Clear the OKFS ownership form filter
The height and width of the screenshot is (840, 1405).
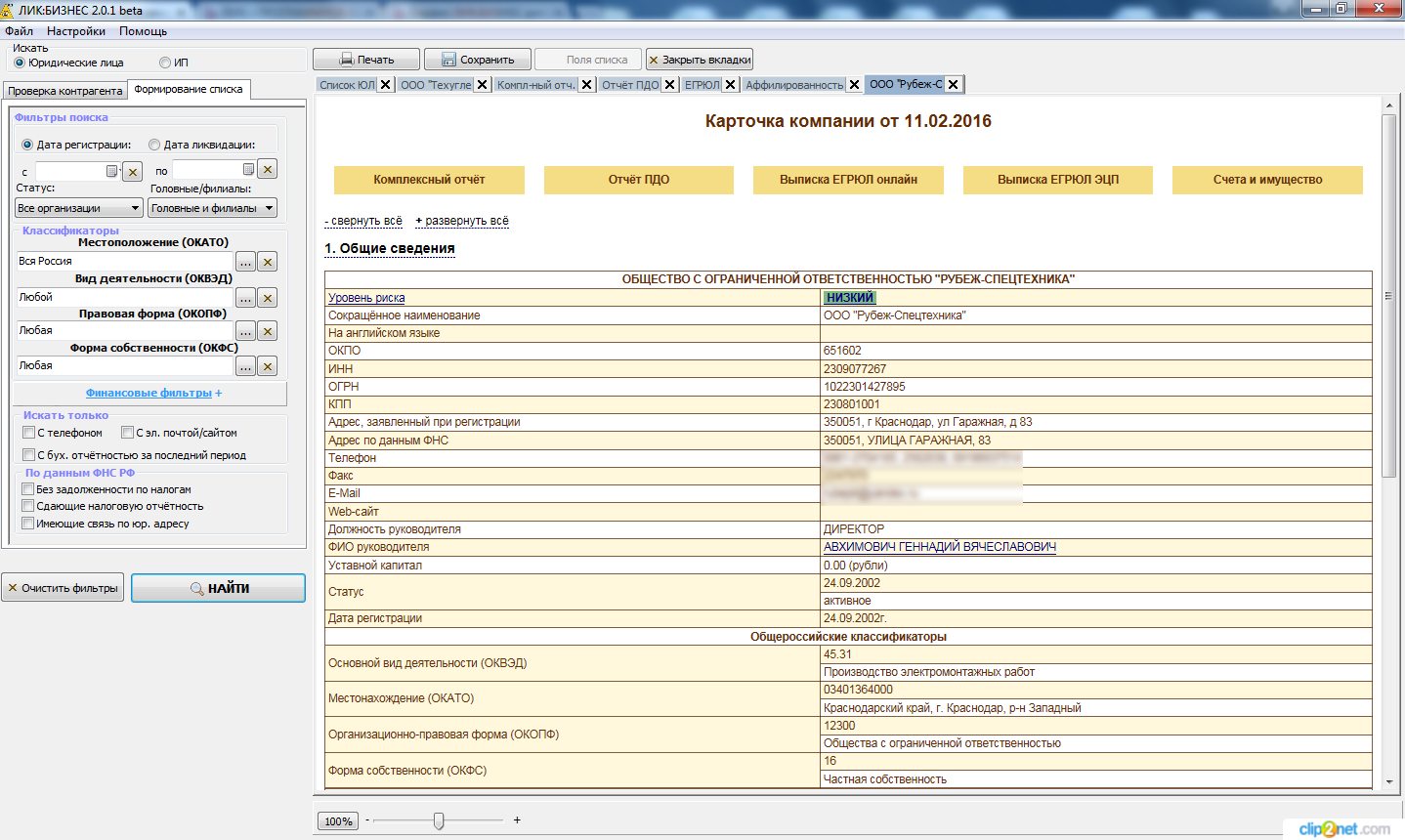click(x=268, y=366)
